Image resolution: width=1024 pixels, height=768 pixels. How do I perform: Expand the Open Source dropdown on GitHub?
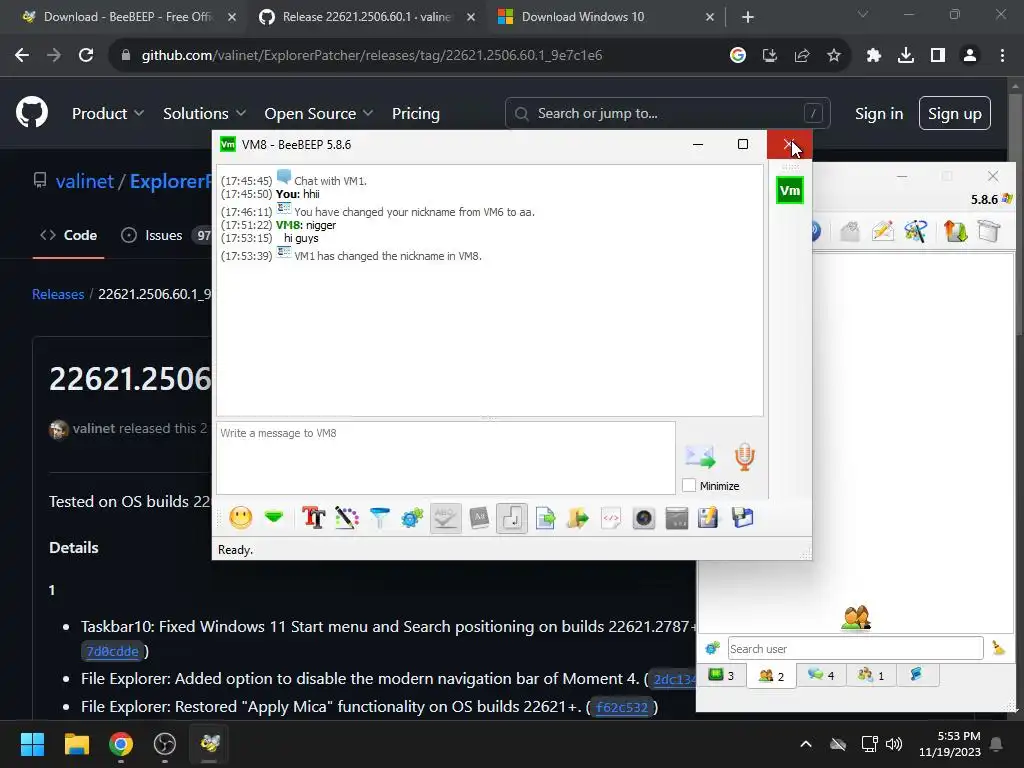point(319,114)
